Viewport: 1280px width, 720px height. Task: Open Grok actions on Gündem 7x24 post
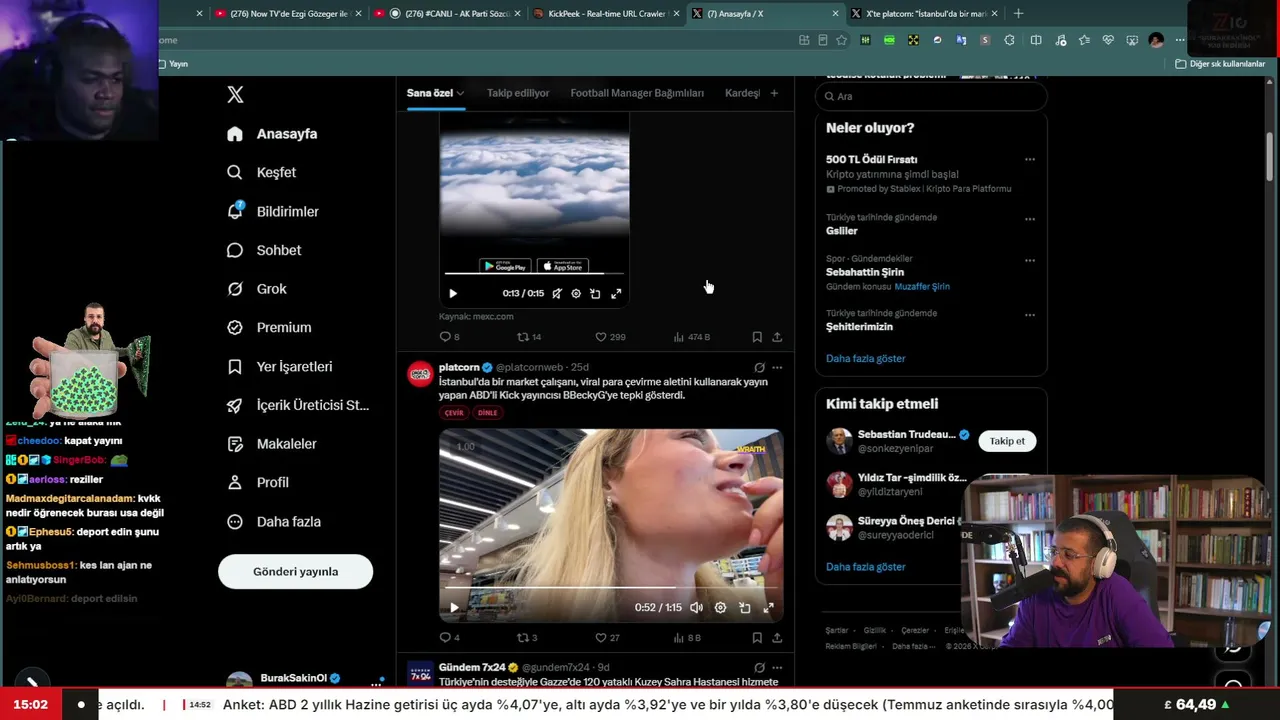click(759, 667)
